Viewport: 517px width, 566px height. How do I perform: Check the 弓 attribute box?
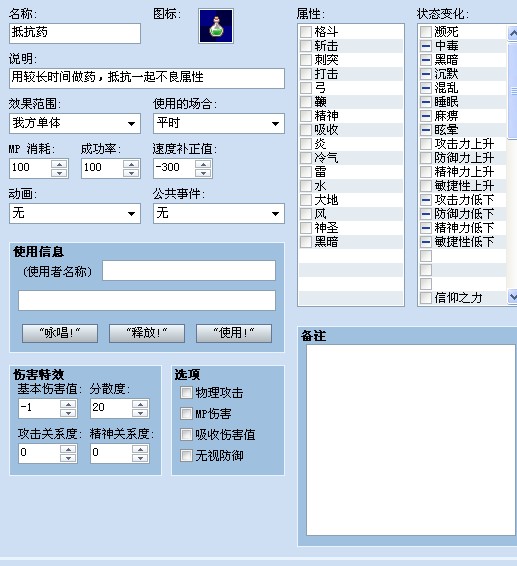coord(306,88)
